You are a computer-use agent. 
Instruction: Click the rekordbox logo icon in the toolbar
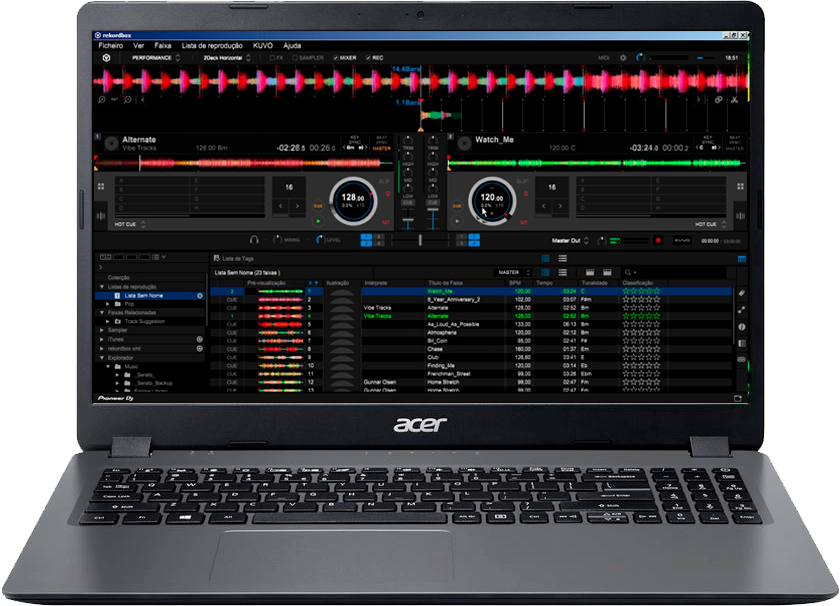[106, 58]
